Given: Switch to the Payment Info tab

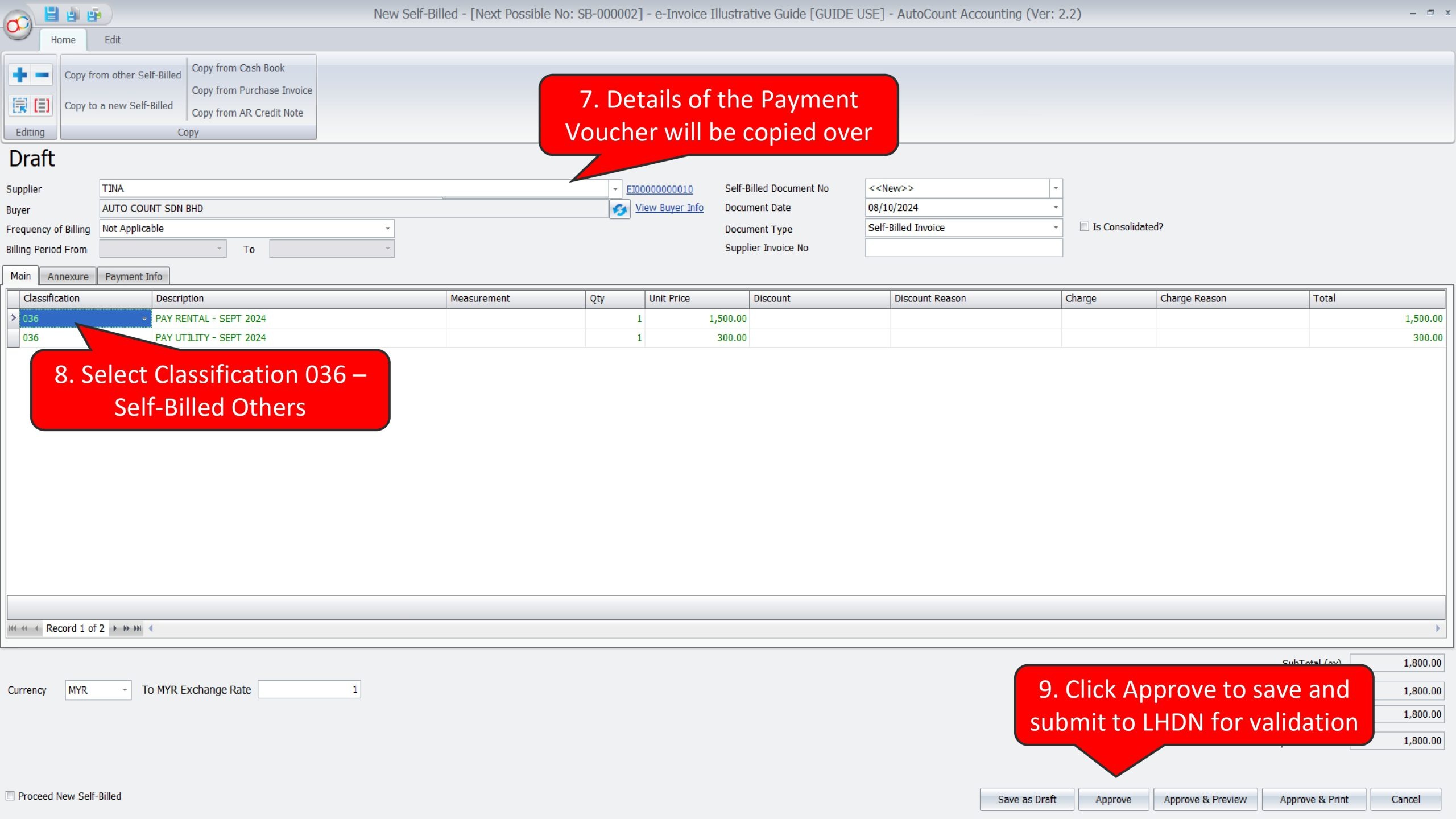Looking at the screenshot, I should [133, 276].
